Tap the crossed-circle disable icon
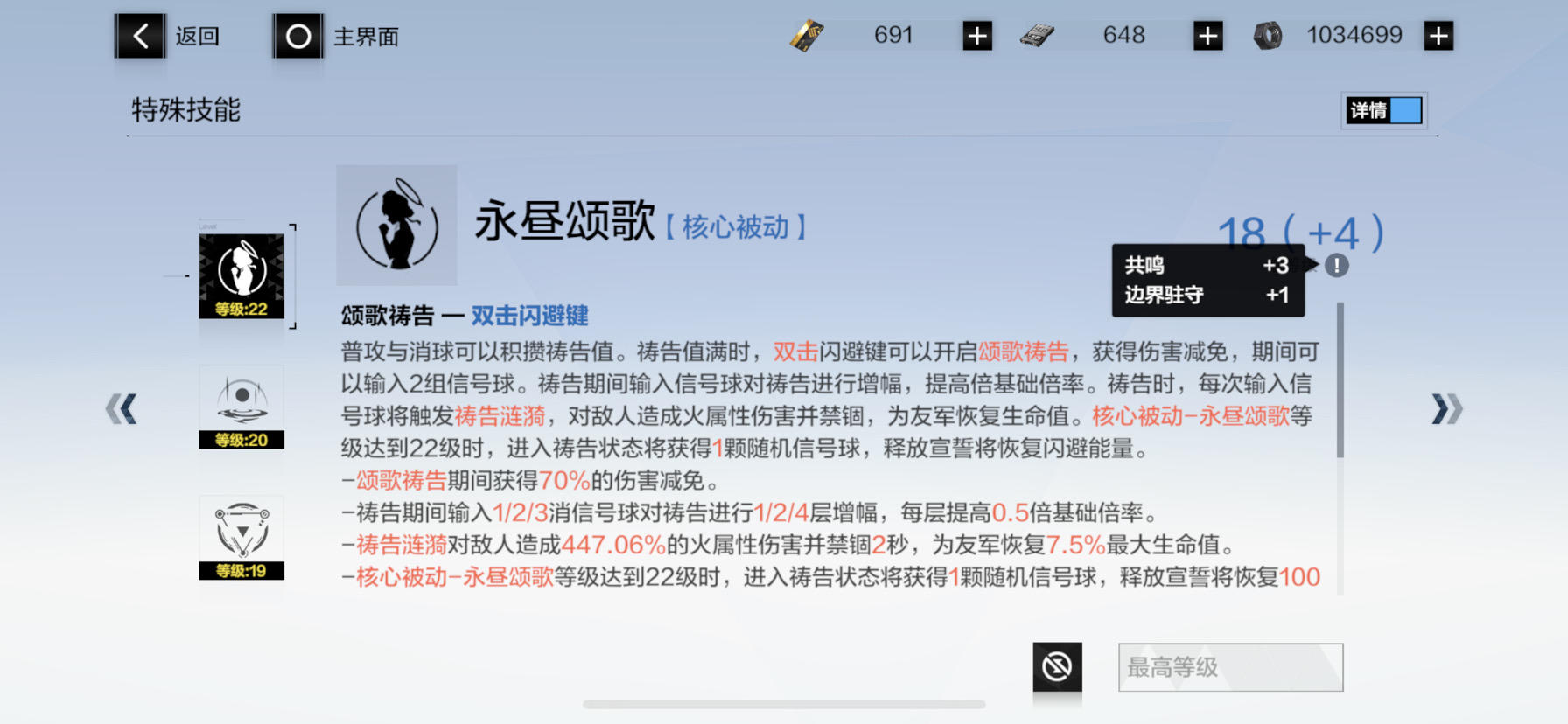 (1057, 667)
